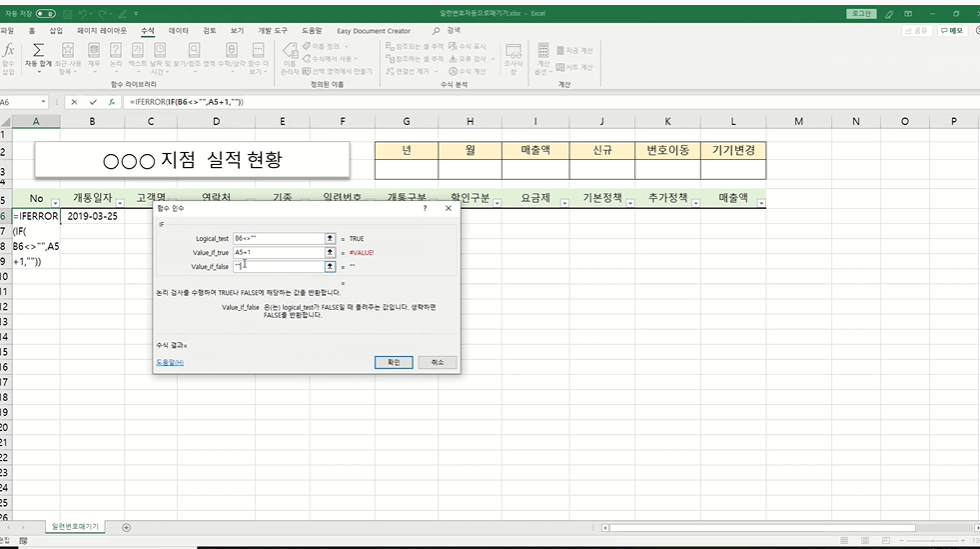Expand the Name Box dropdown arrow
The width and height of the screenshot is (980, 549).
tap(44, 102)
